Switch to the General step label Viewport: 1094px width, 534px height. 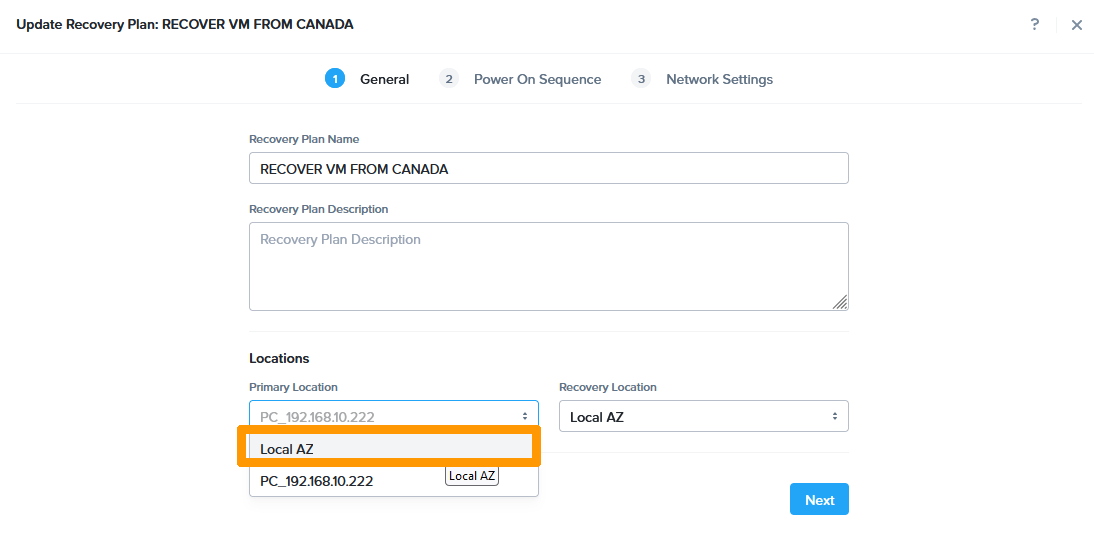click(384, 79)
